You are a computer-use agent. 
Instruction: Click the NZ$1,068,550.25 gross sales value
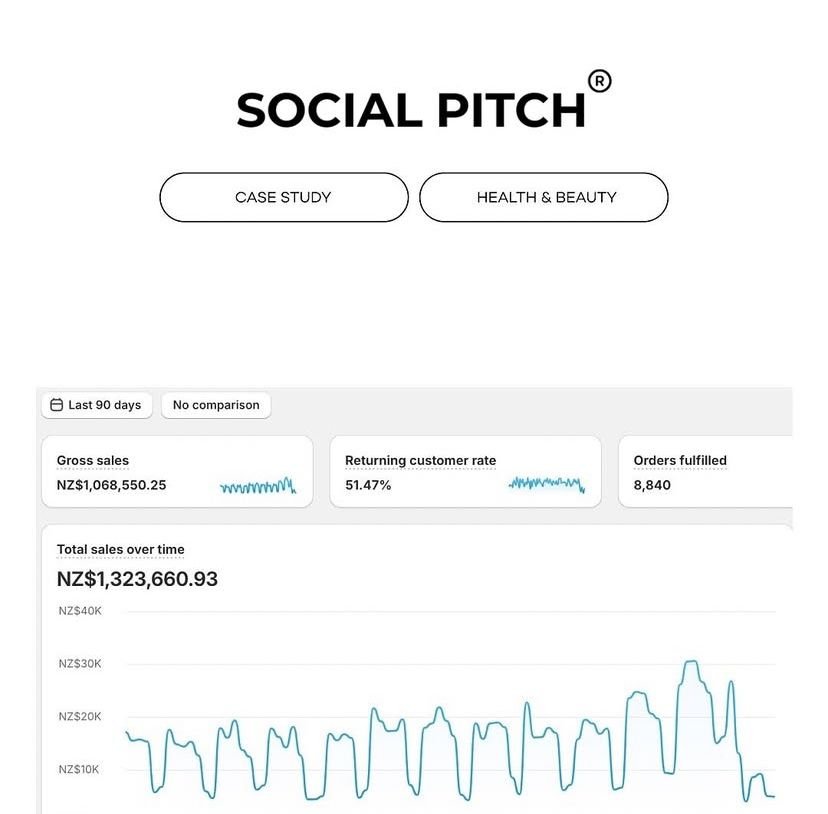pos(112,485)
